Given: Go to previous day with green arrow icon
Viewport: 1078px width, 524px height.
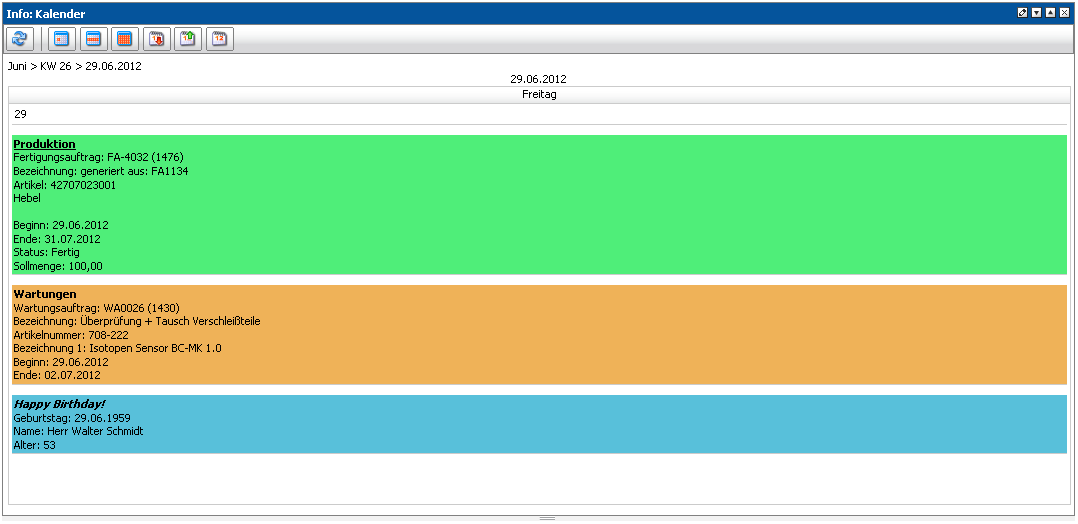Looking at the screenshot, I should [188, 39].
